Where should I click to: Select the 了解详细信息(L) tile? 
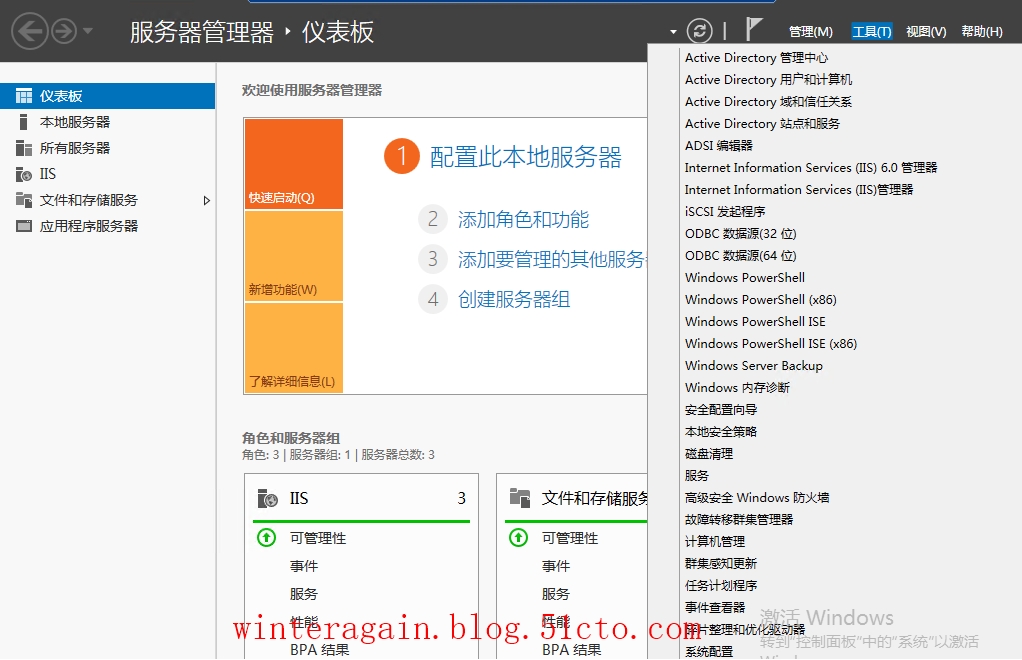(294, 348)
